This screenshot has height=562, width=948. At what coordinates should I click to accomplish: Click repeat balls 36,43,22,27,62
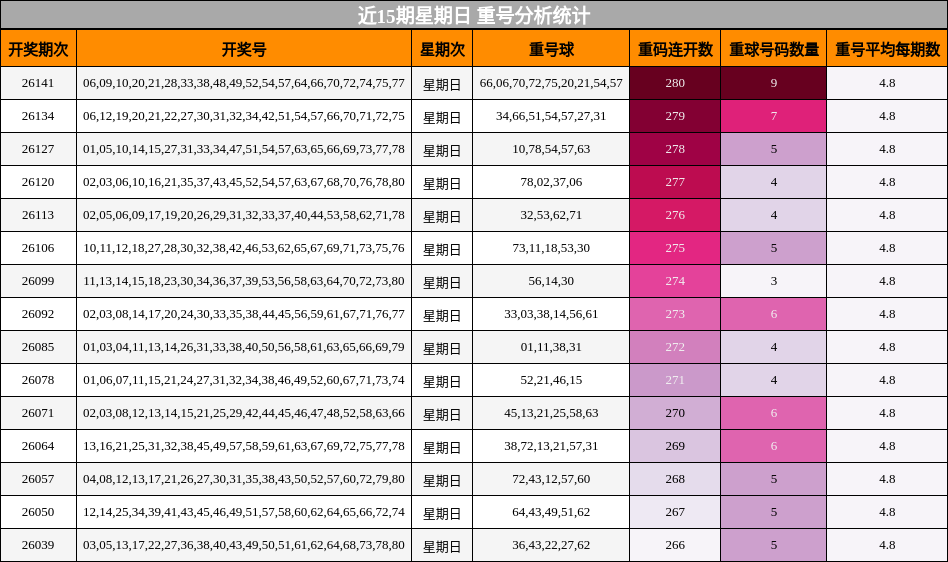[x=551, y=545]
